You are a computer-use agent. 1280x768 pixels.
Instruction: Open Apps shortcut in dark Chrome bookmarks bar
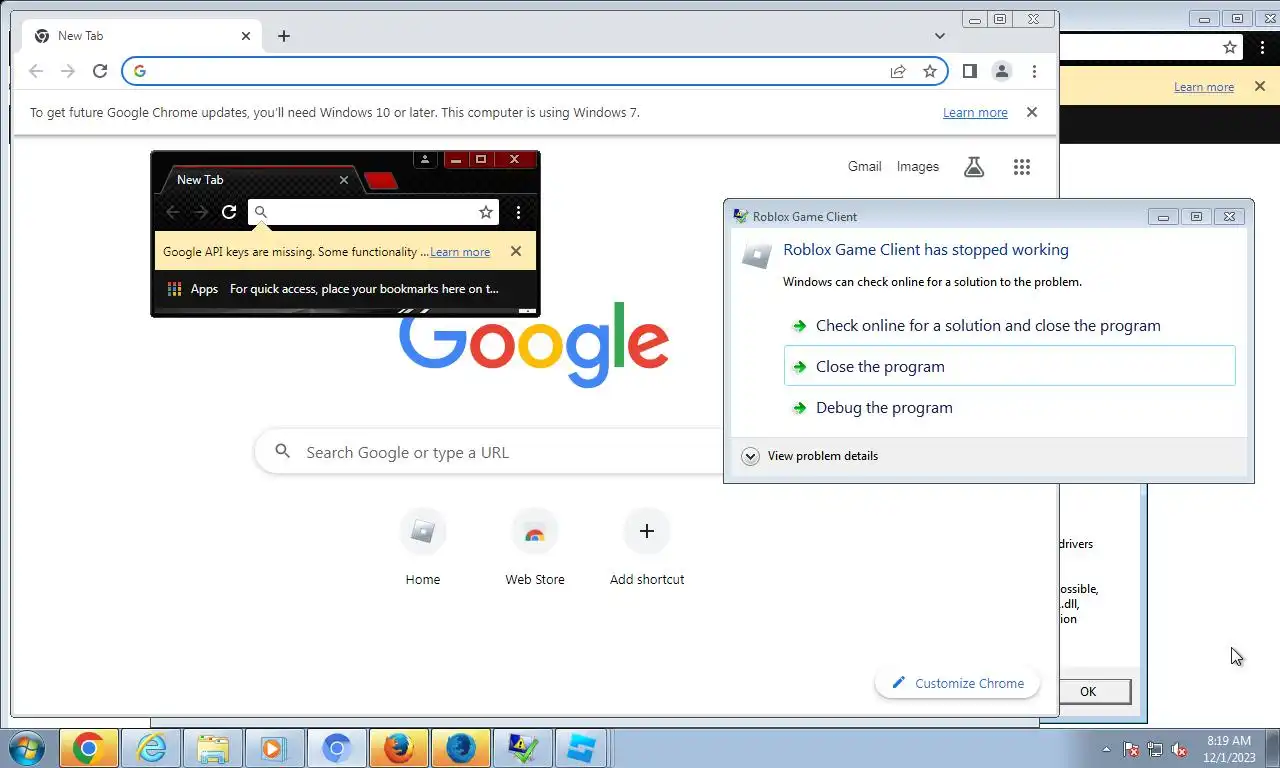pyautogui.click(x=193, y=289)
